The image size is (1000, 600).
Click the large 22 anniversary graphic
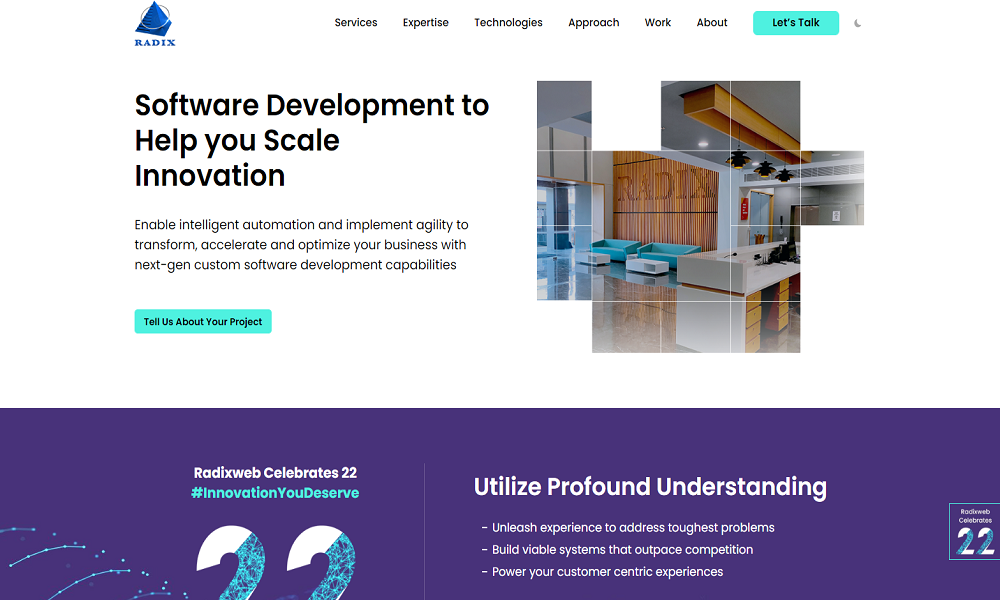tap(275, 563)
